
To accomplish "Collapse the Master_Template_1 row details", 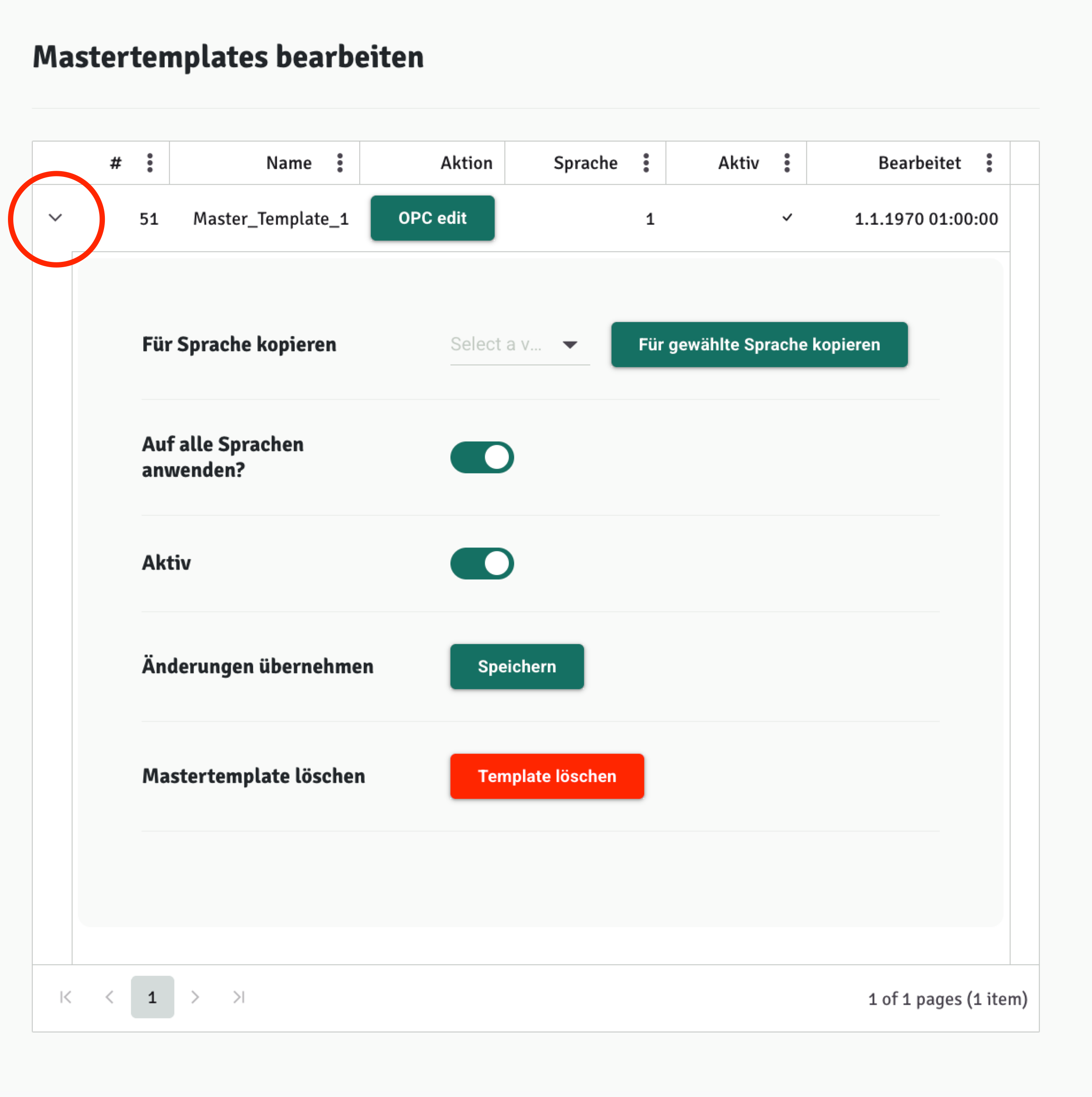I will pos(55,218).
